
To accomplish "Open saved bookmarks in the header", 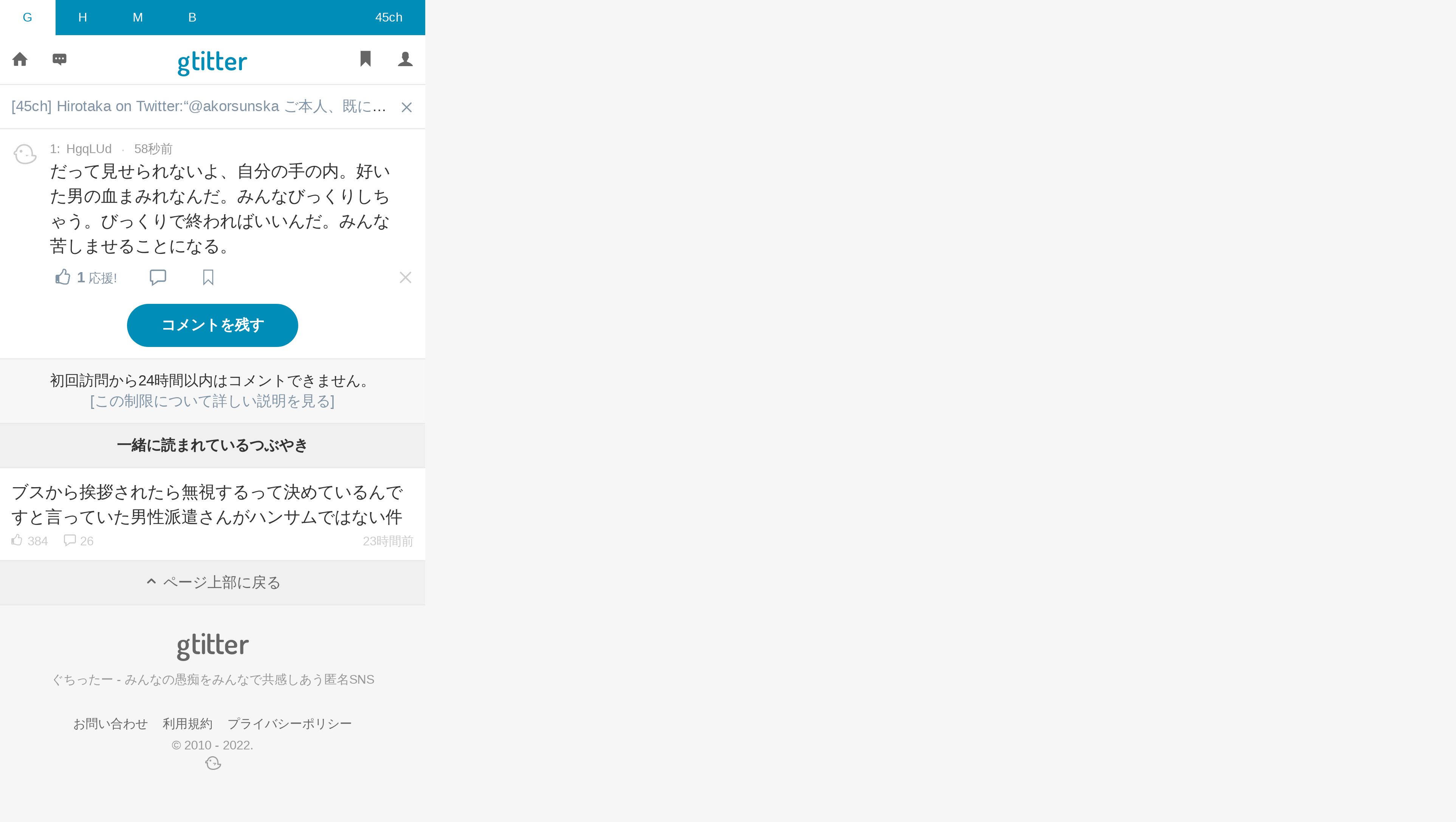I will pyautogui.click(x=366, y=59).
